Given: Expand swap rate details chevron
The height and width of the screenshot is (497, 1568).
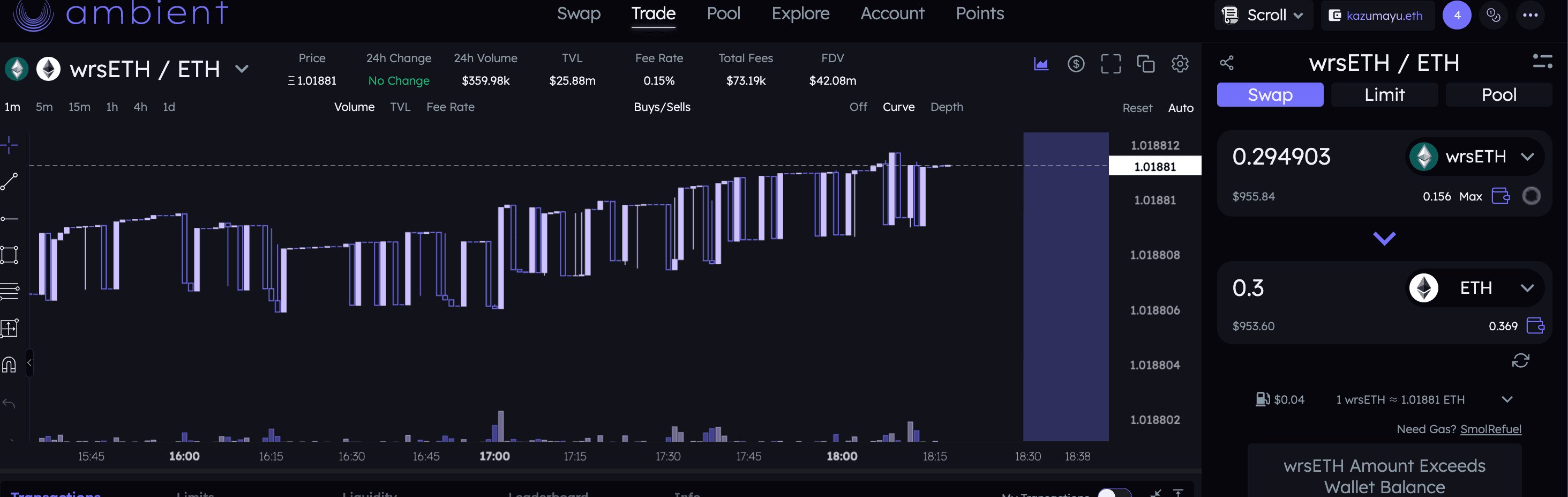Looking at the screenshot, I should tap(1506, 399).
